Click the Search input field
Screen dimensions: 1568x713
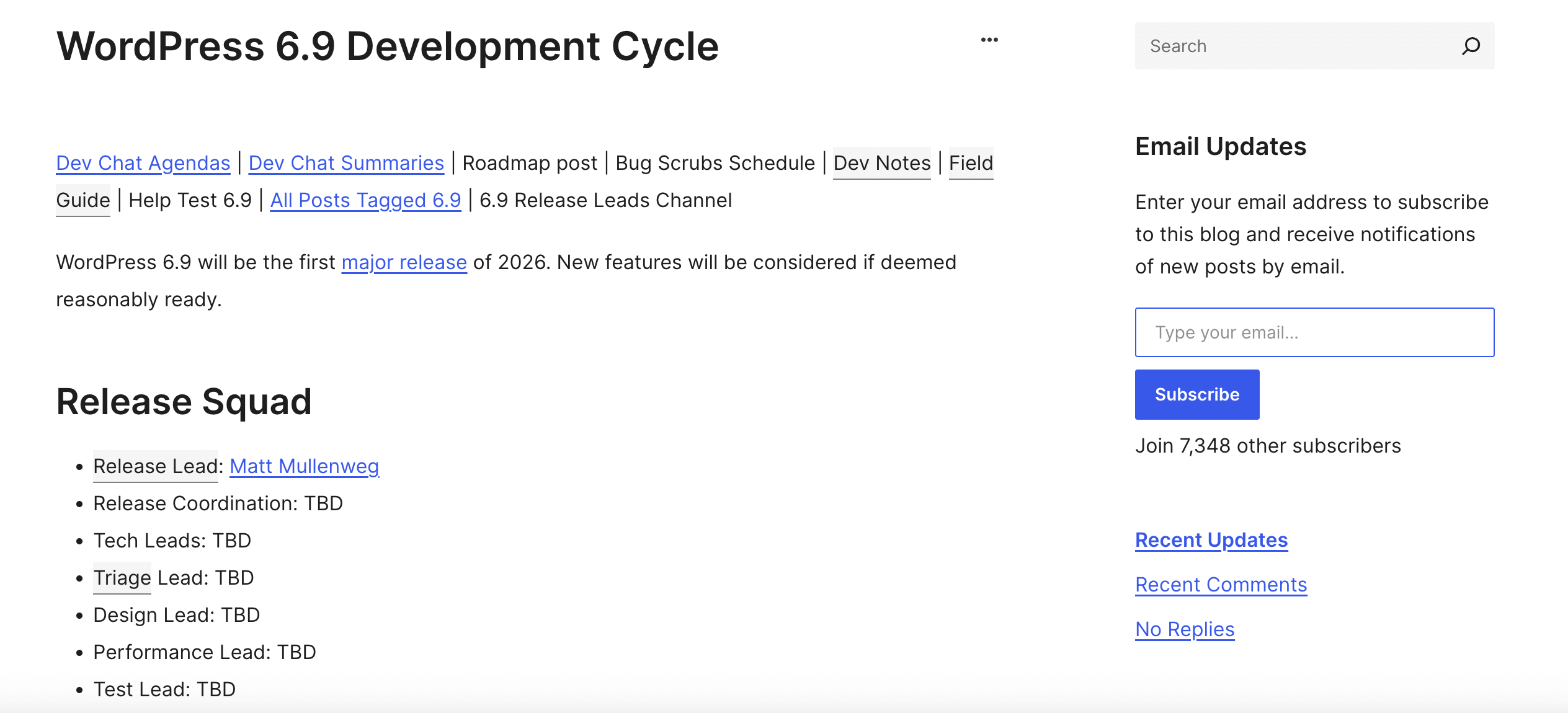pyautogui.click(x=1296, y=46)
